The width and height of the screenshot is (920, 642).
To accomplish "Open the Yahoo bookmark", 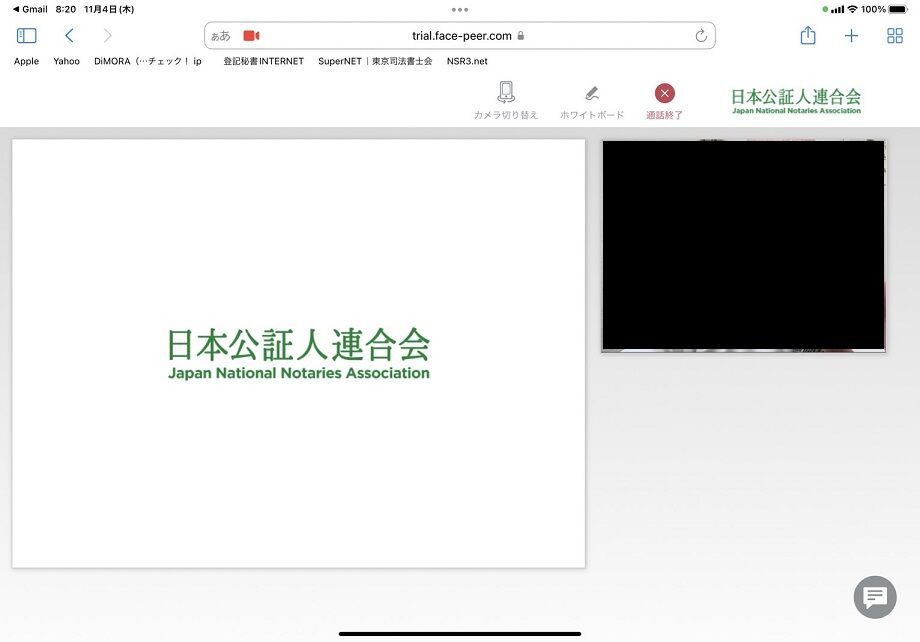I will pos(66,61).
